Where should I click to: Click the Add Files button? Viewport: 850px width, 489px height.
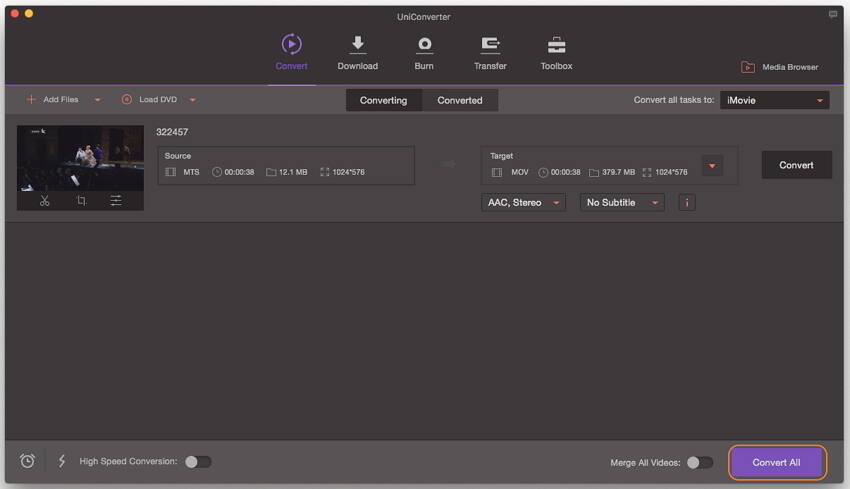click(53, 100)
